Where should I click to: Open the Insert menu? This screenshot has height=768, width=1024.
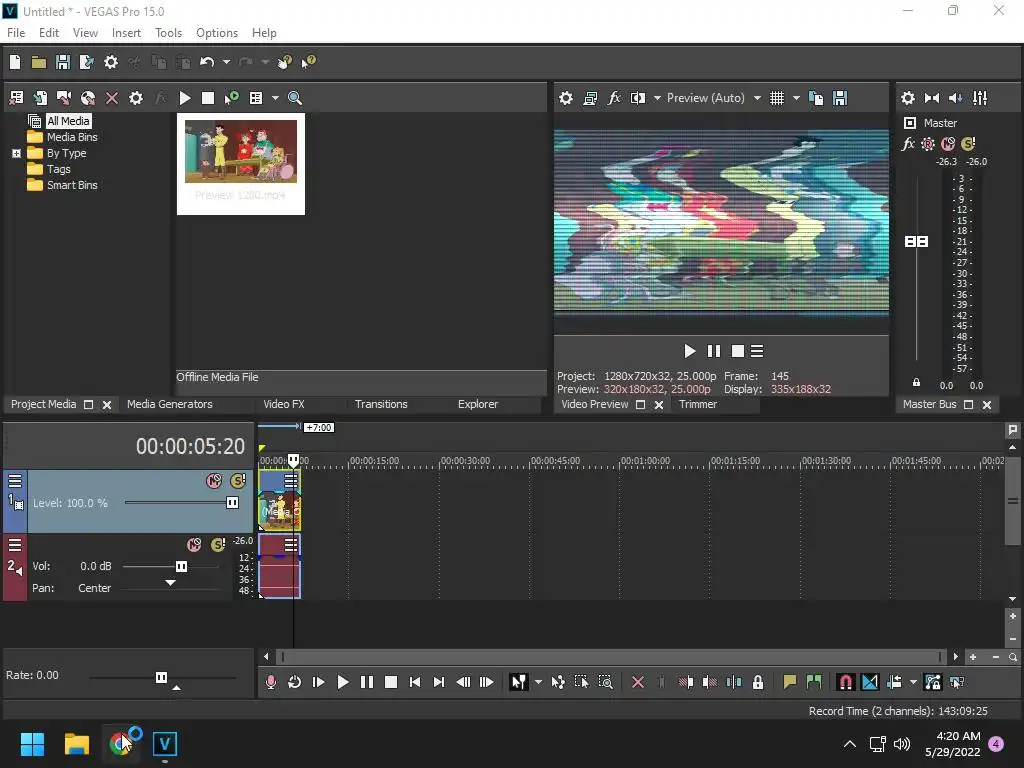coord(126,33)
